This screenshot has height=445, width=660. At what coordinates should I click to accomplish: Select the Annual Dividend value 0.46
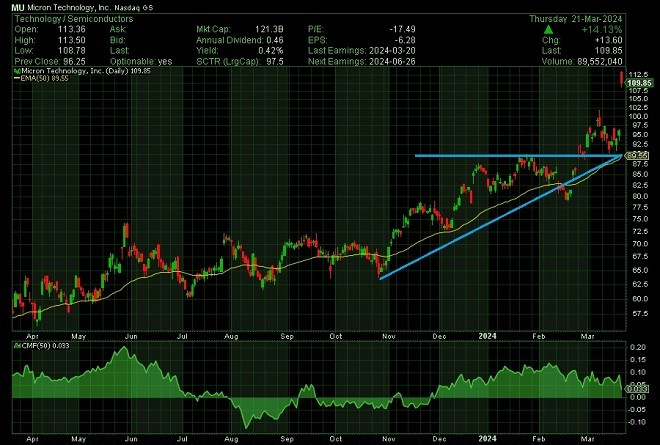(x=275, y=40)
